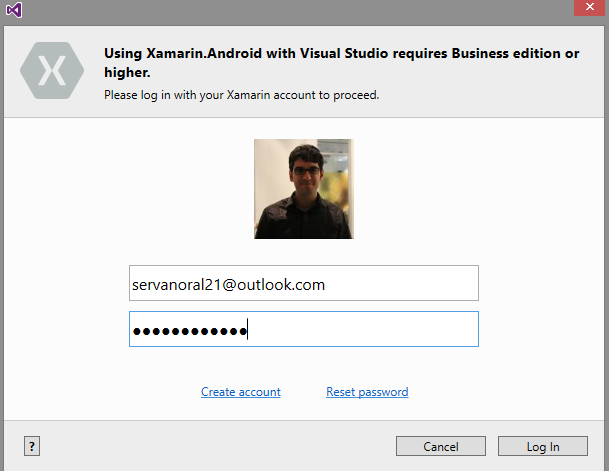Focus the password field
Viewport: 609px width, 471px height.
point(304,329)
